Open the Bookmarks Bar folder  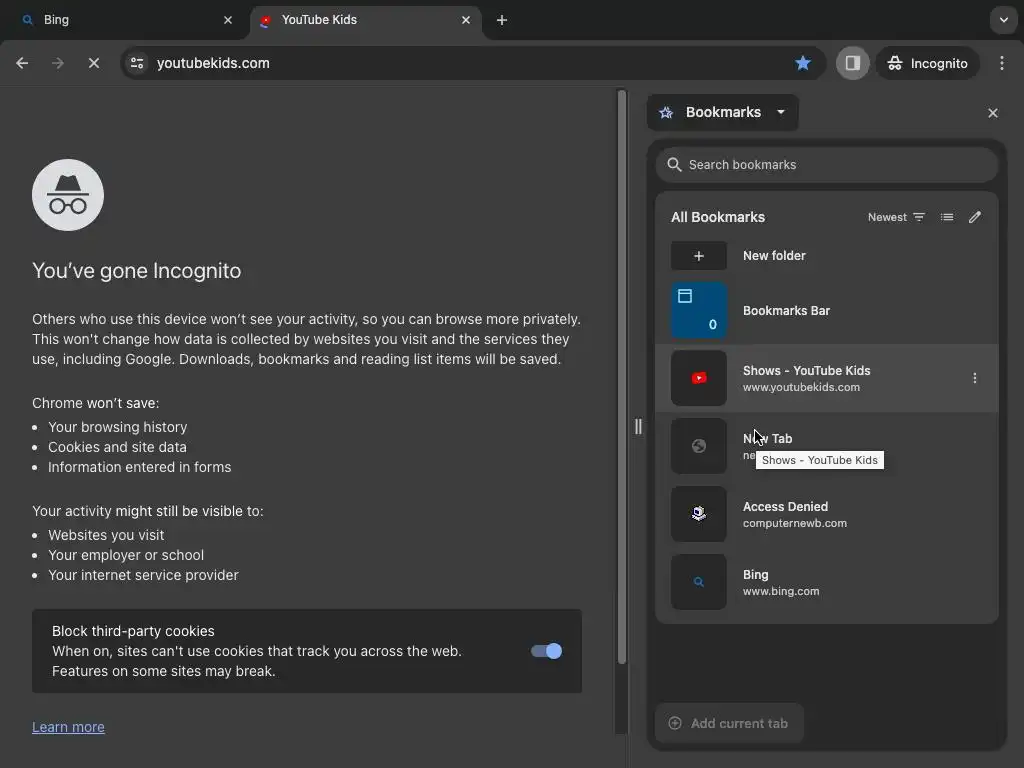(826, 311)
